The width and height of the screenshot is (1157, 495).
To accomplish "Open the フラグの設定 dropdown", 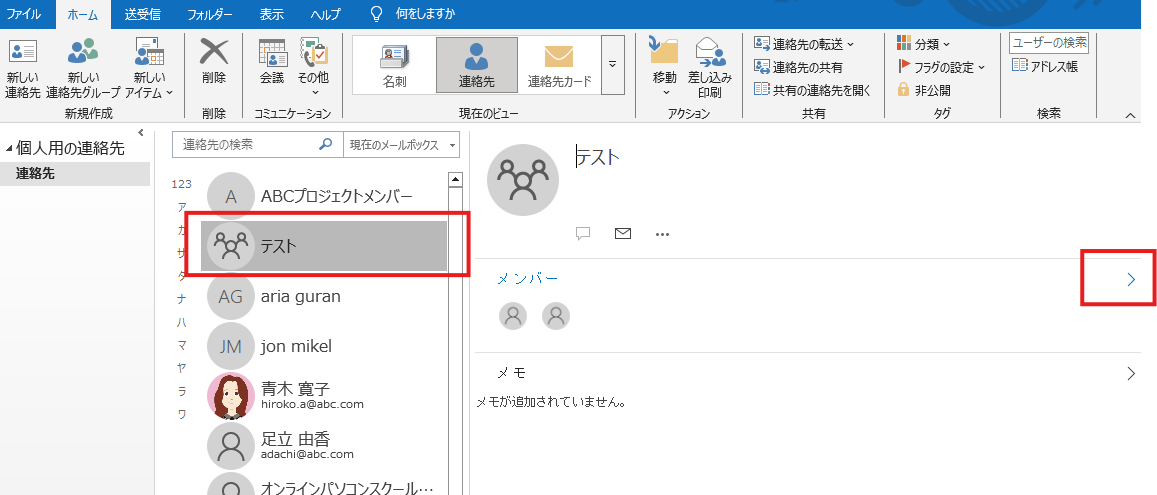I will [941, 67].
